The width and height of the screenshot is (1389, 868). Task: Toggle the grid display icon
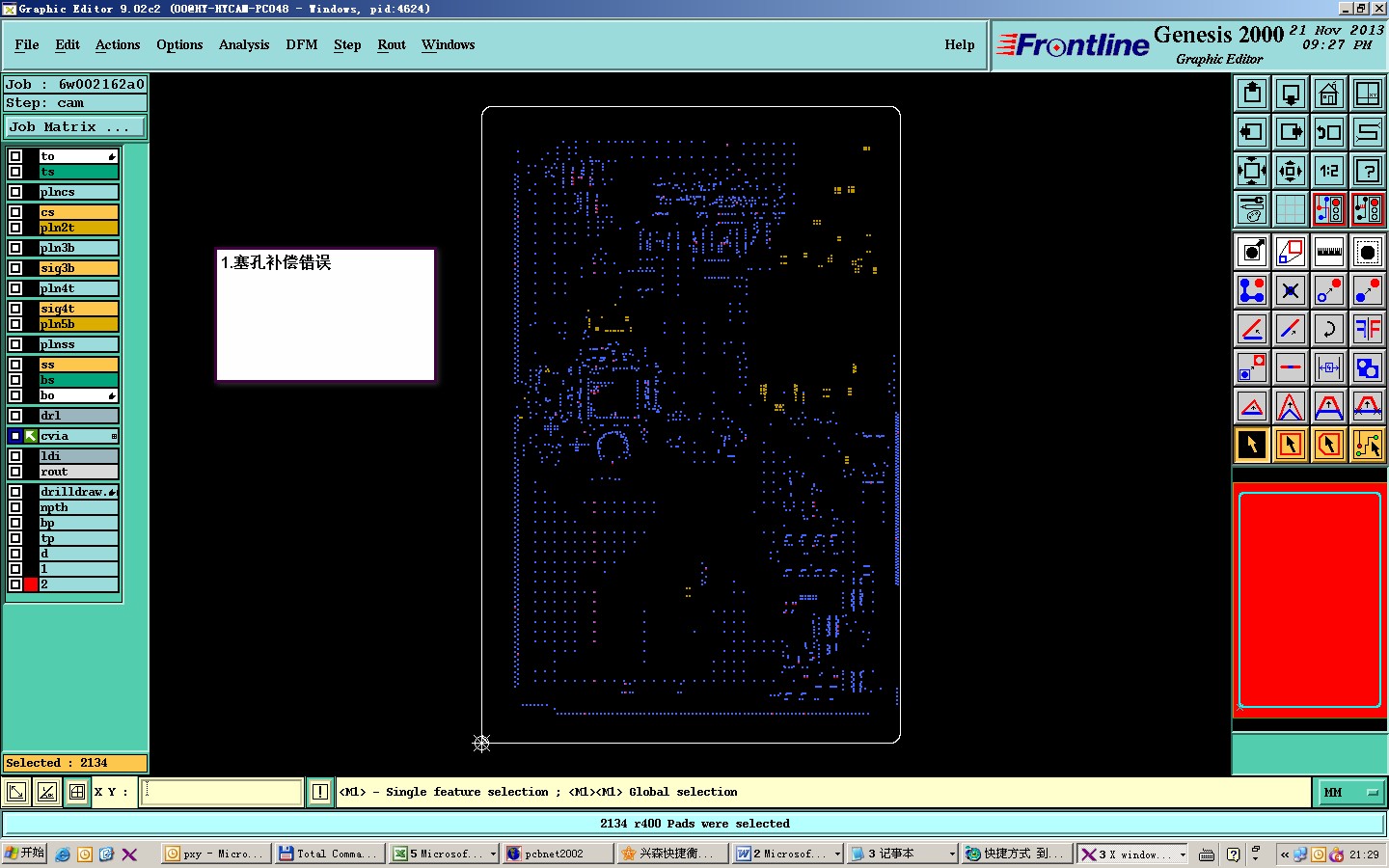1291,209
